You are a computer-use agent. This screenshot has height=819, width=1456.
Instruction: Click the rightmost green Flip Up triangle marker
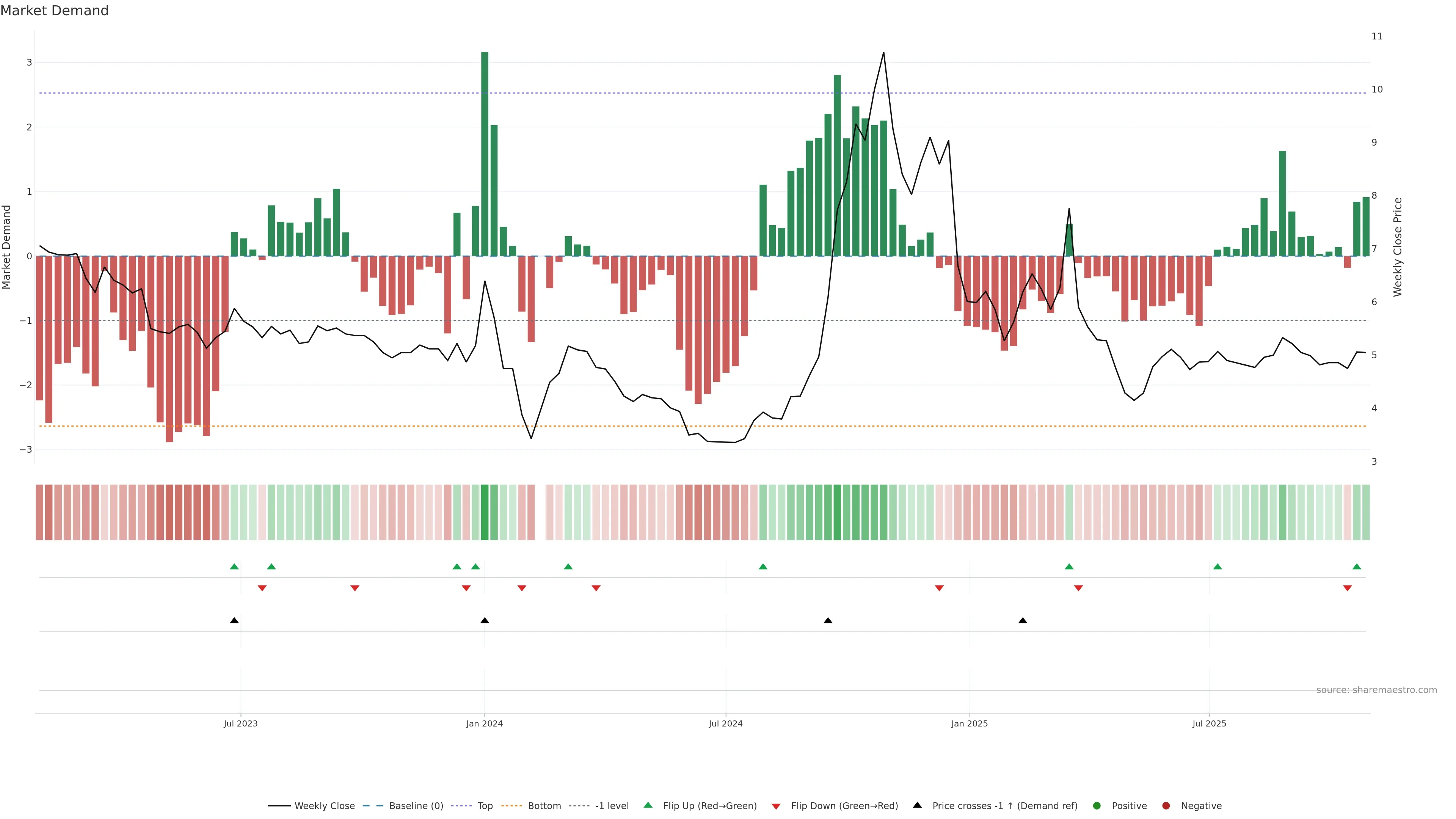point(1357,566)
